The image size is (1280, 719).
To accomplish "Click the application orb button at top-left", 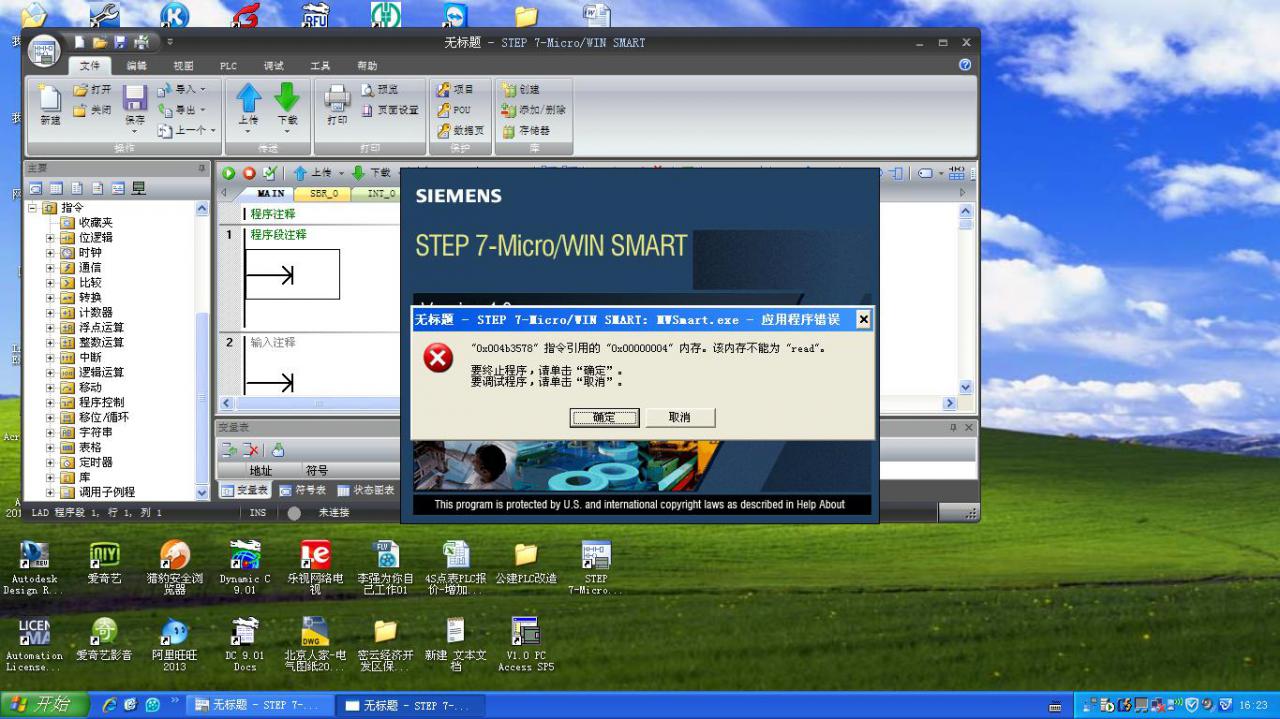I will click(x=45, y=51).
